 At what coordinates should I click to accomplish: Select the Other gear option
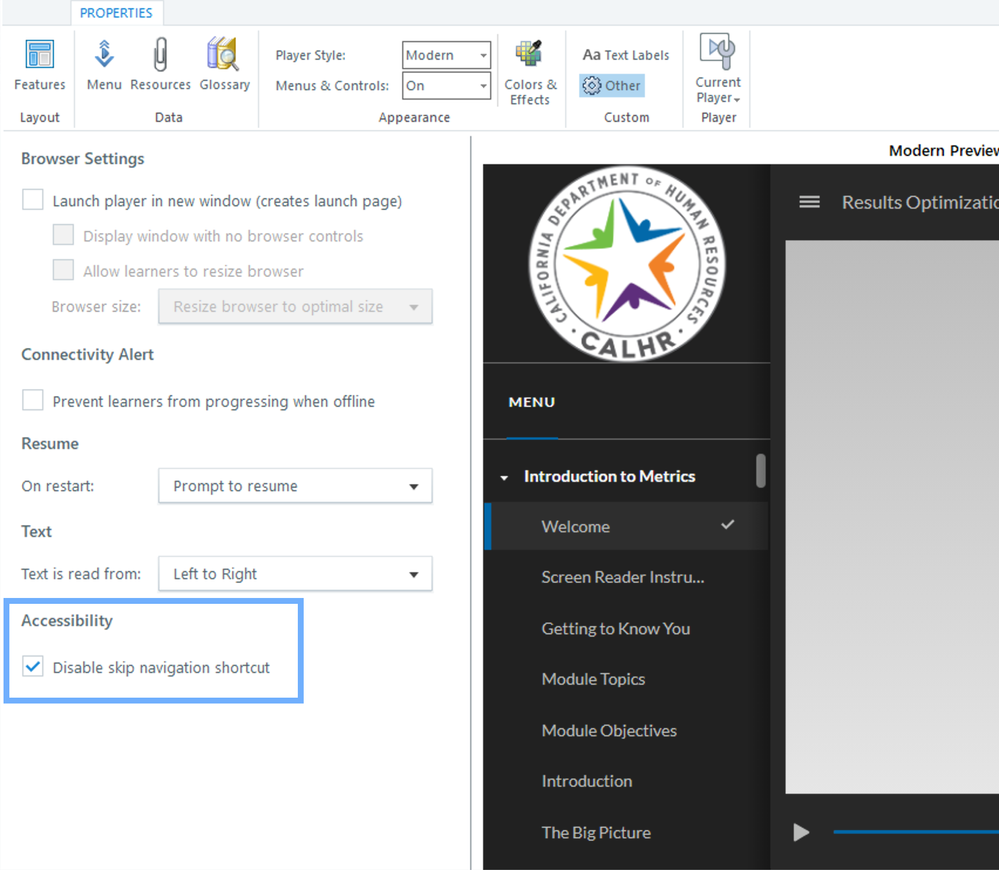[612, 85]
